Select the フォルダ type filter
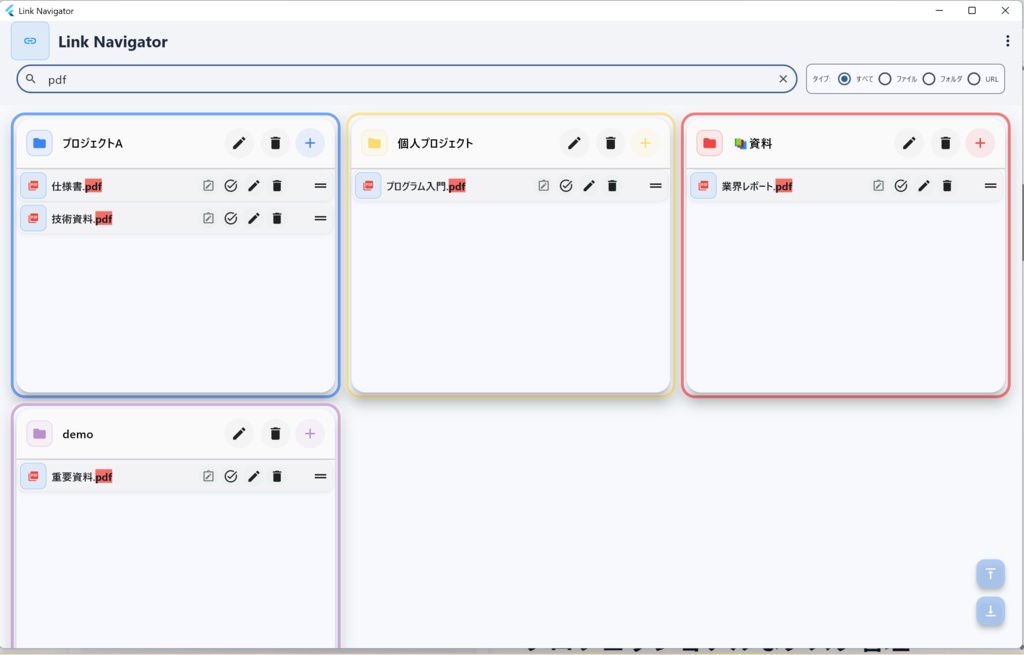The width and height of the screenshot is (1024, 655). tap(929, 78)
